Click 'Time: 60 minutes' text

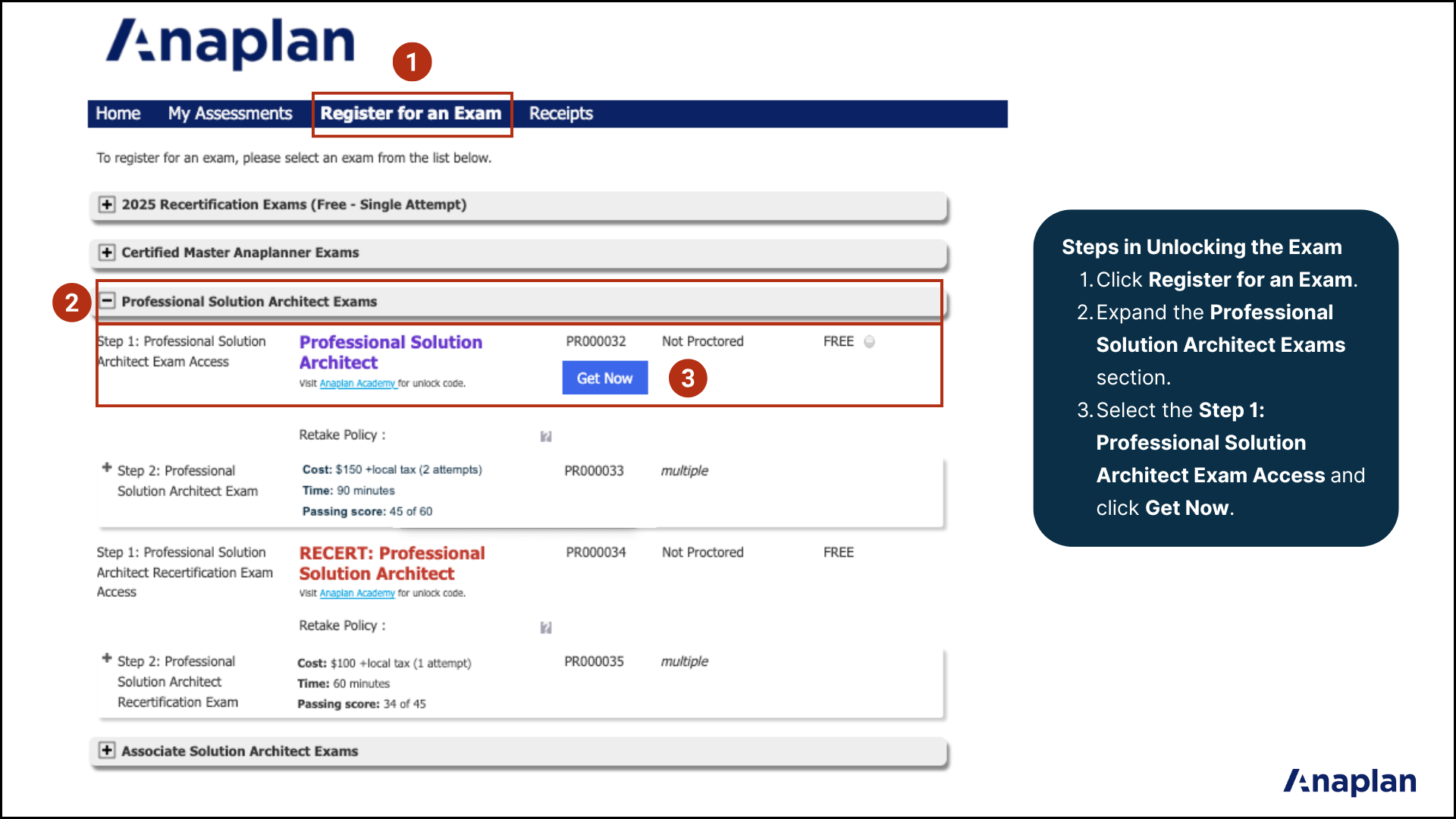343,684
